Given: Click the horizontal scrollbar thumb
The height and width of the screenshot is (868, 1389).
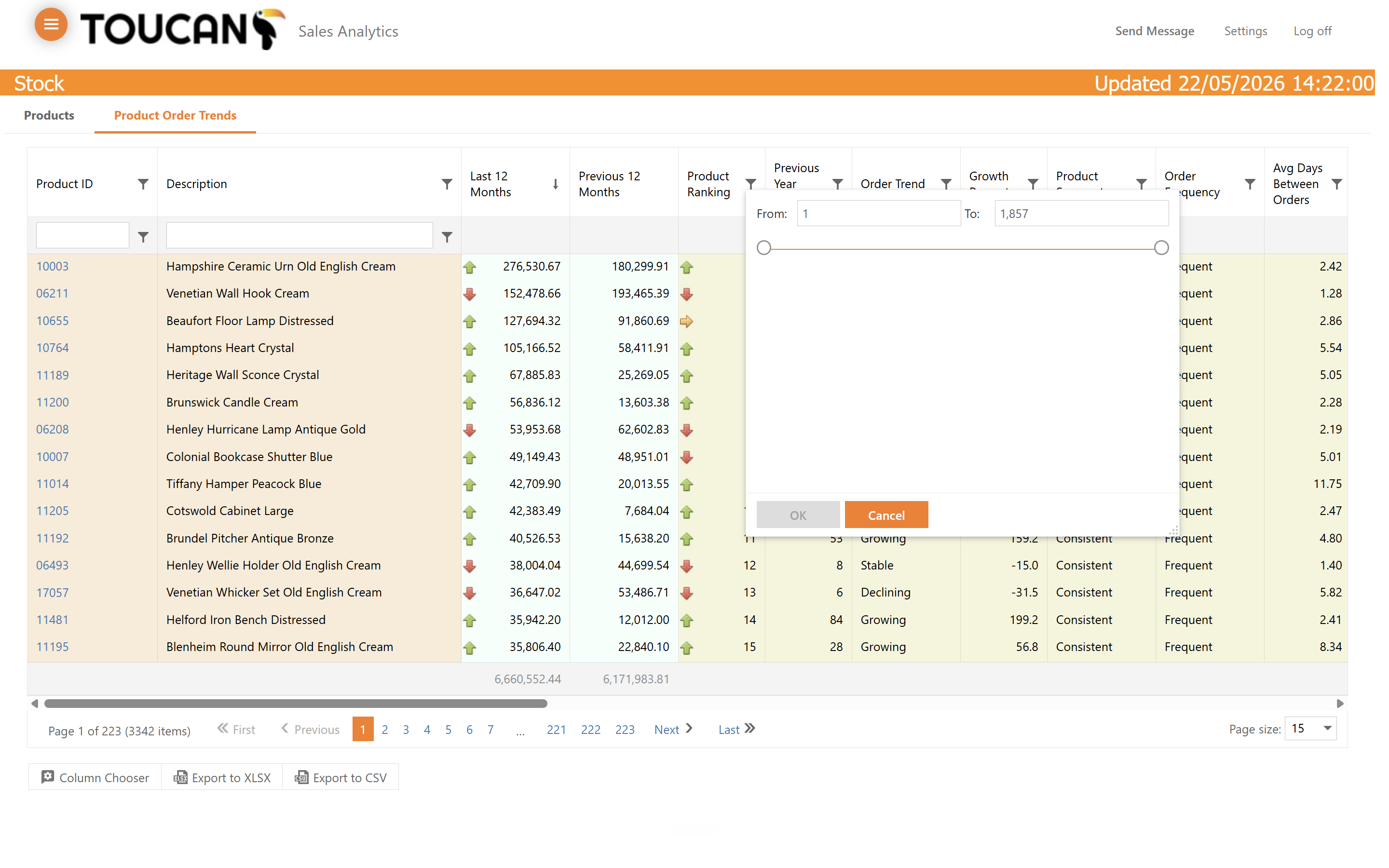Looking at the screenshot, I should coord(296,703).
